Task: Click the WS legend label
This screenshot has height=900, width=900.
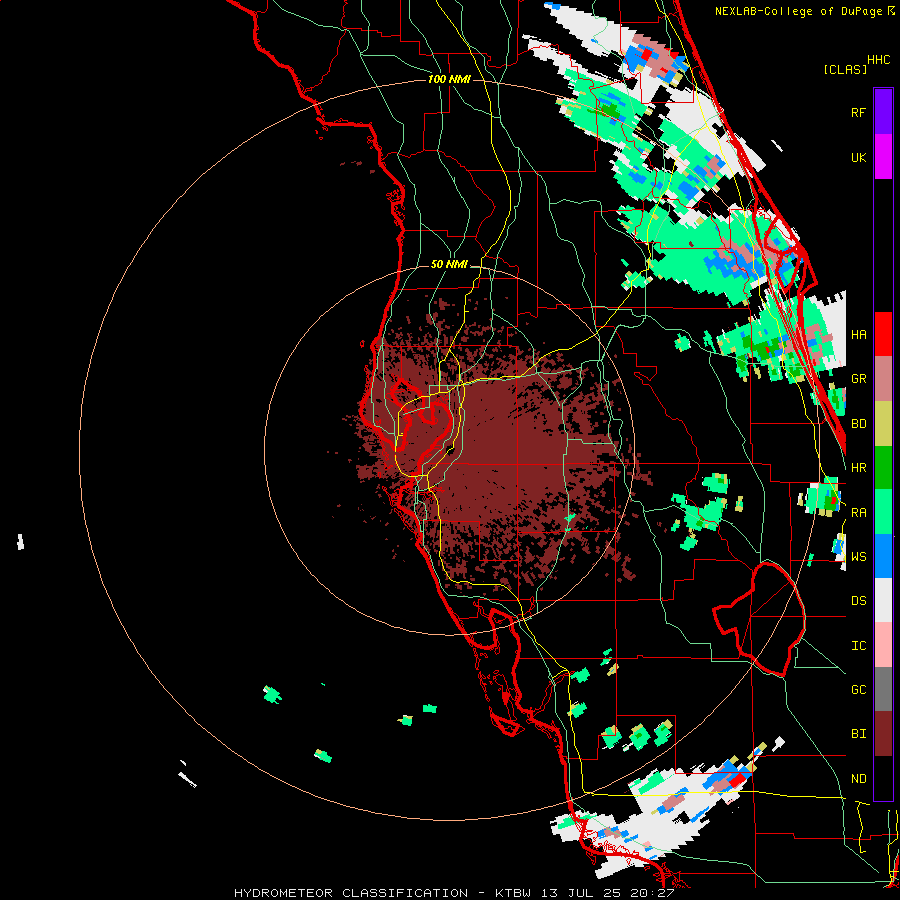Action: pos(858,557)
